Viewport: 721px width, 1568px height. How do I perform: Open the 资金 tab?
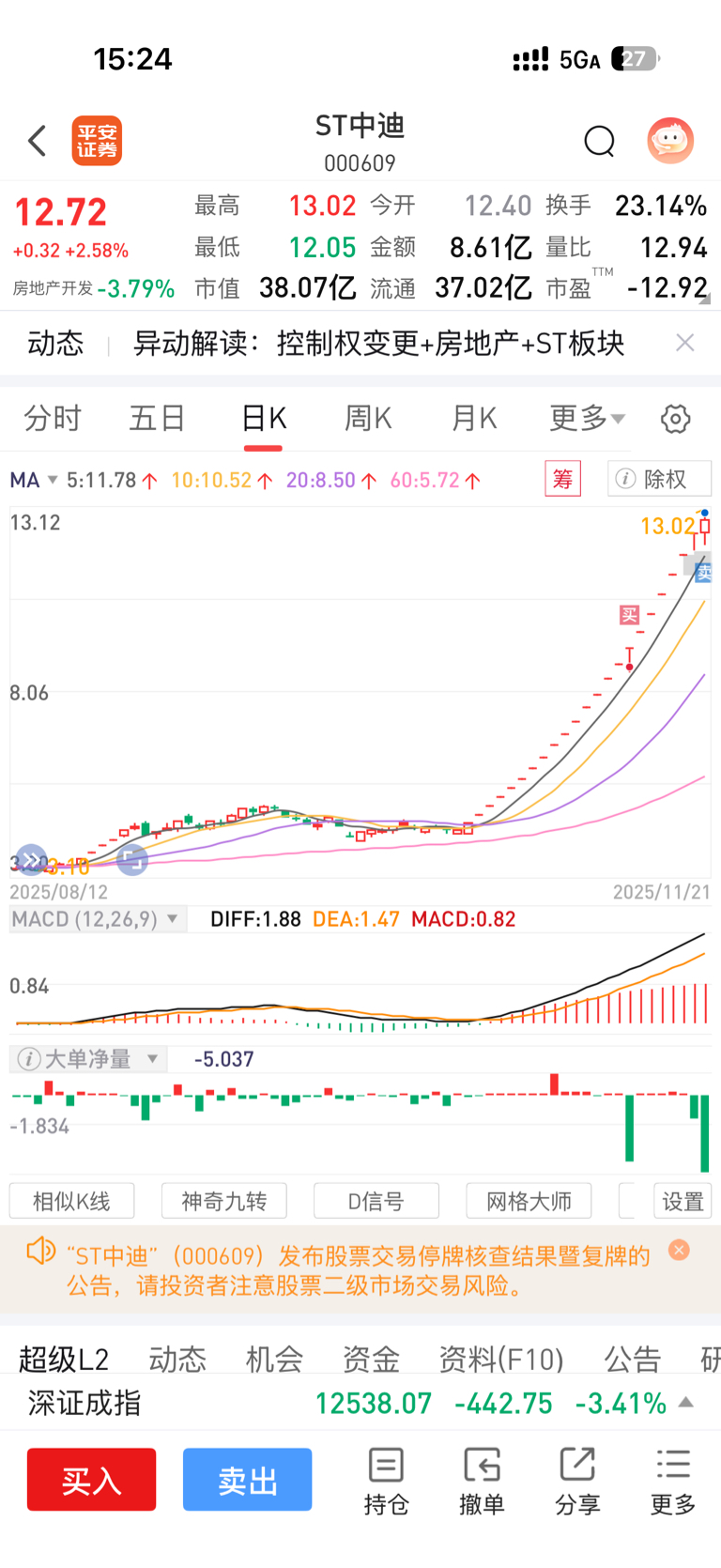coord(371,1359)
